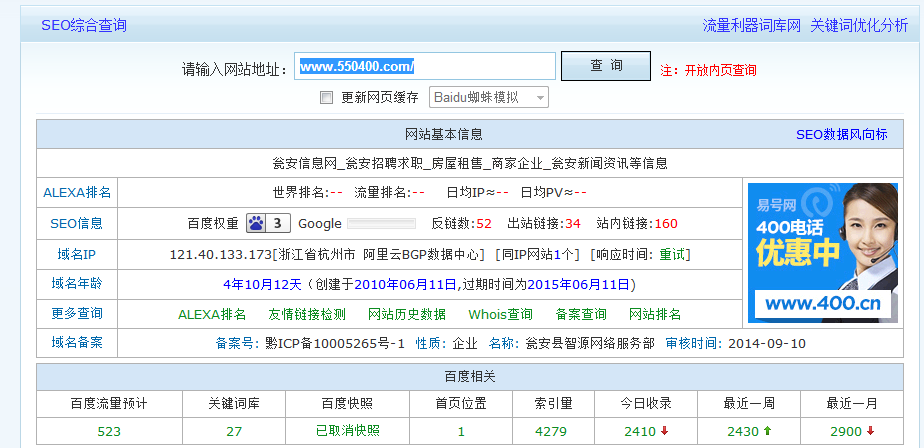Click the Baidu paw weight icon

(x=256, y=223)
